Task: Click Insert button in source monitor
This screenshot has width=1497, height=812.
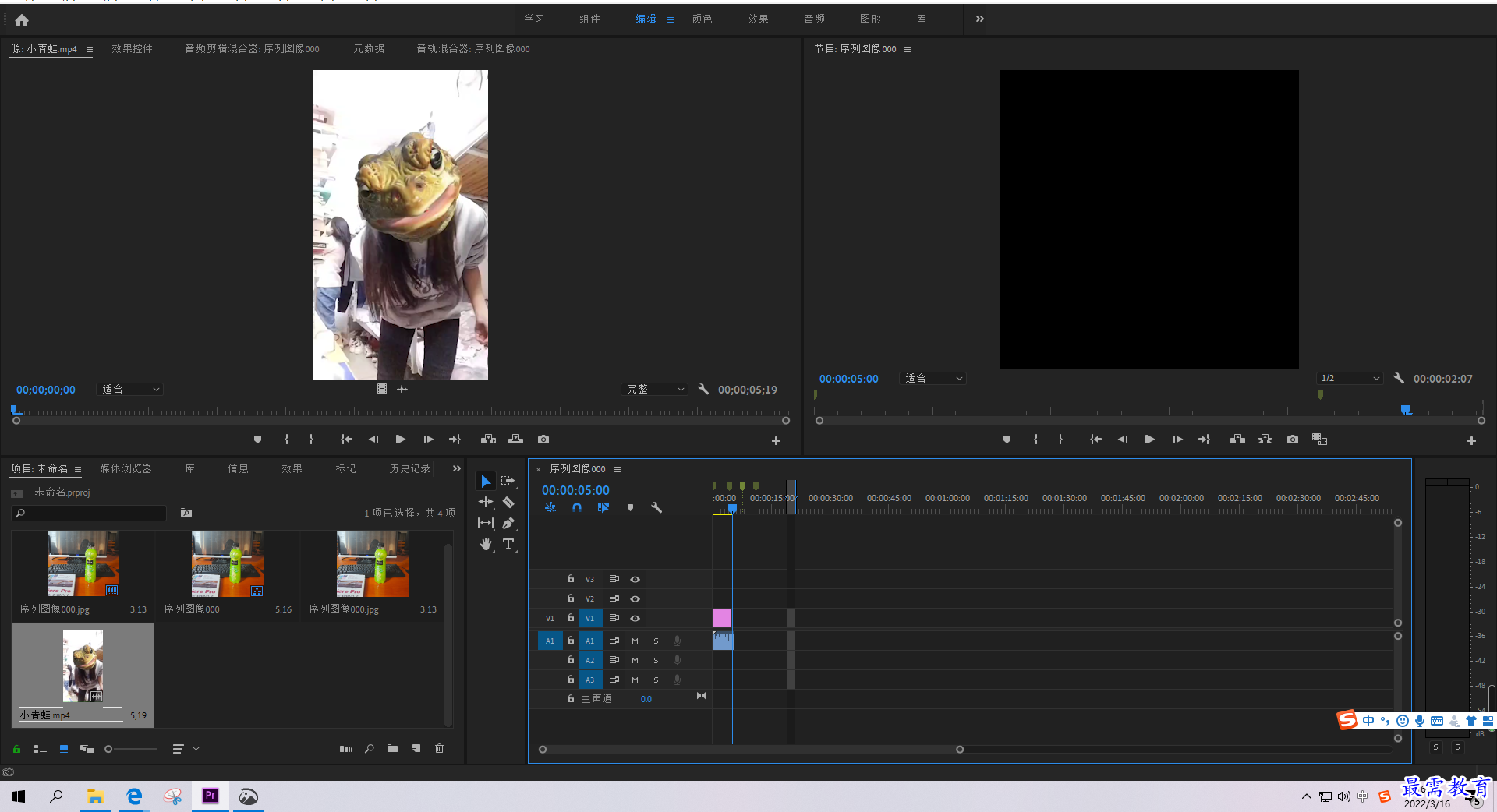Action: point(488,440)
